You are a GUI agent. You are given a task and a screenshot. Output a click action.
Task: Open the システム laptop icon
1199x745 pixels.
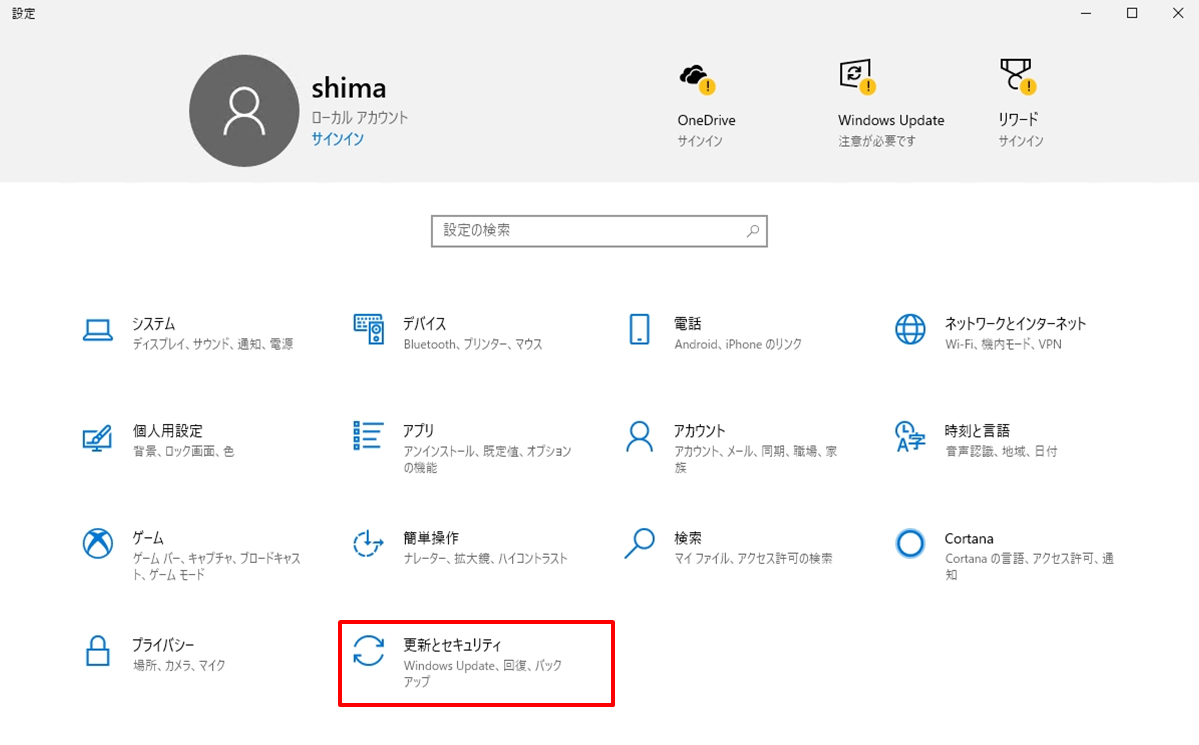pyautogui.click(x=98, y=330)
